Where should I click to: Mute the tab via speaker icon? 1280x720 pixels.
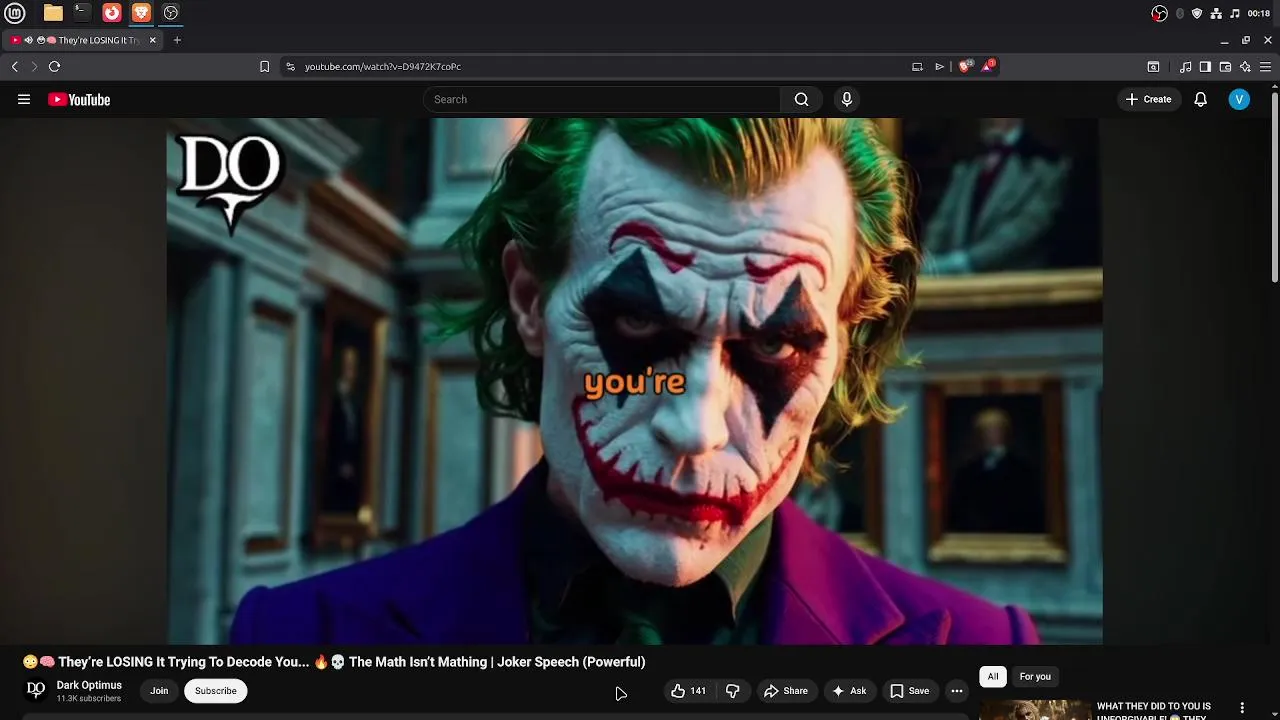coord(29,40)
